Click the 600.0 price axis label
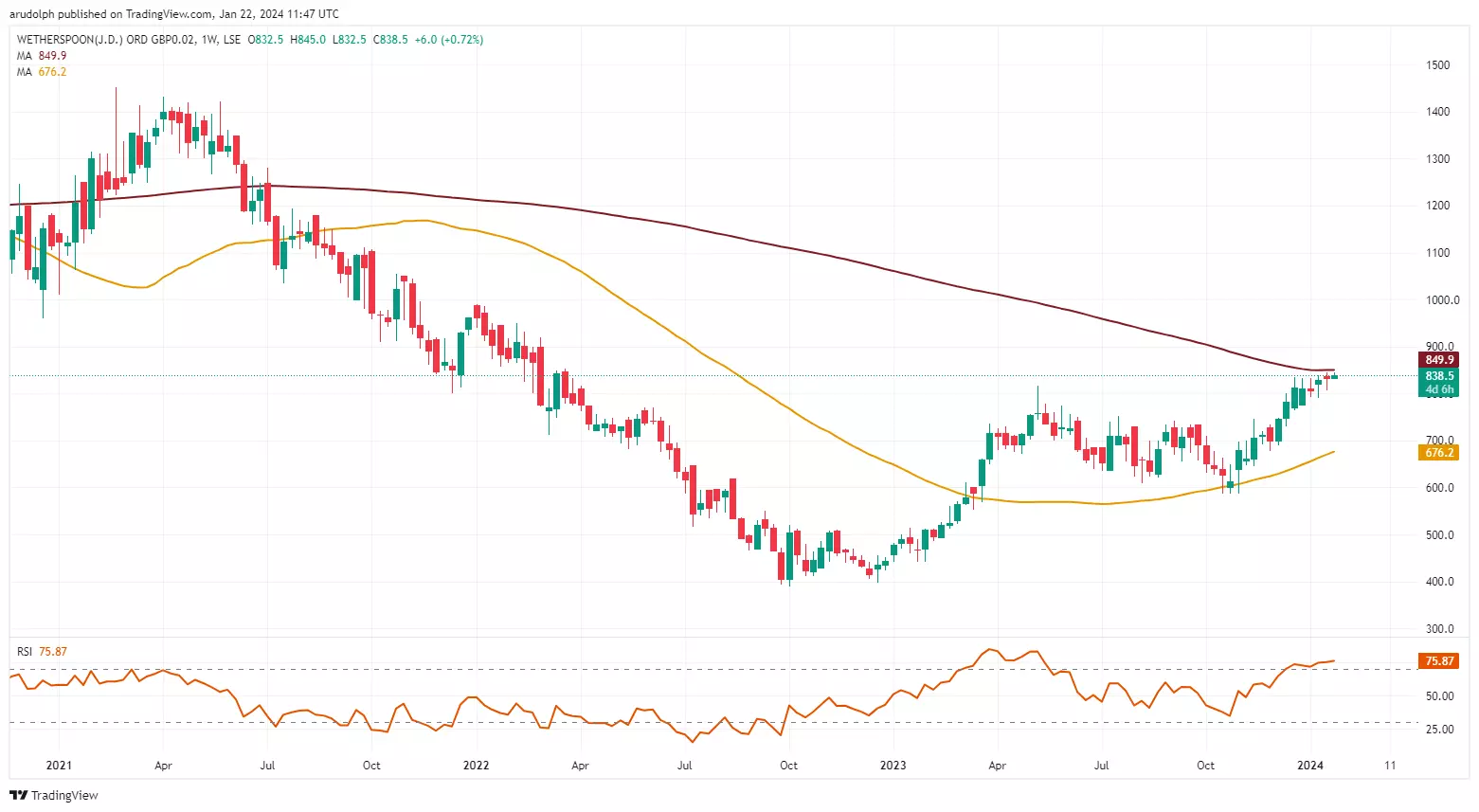Screen dimensions: 1479x812 tap(1439, 488)
